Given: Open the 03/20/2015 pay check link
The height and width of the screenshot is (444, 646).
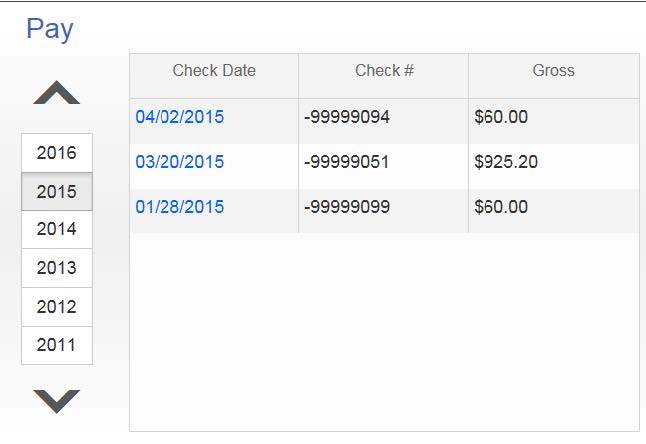Looking at the screenshot, I should (180, 163).
